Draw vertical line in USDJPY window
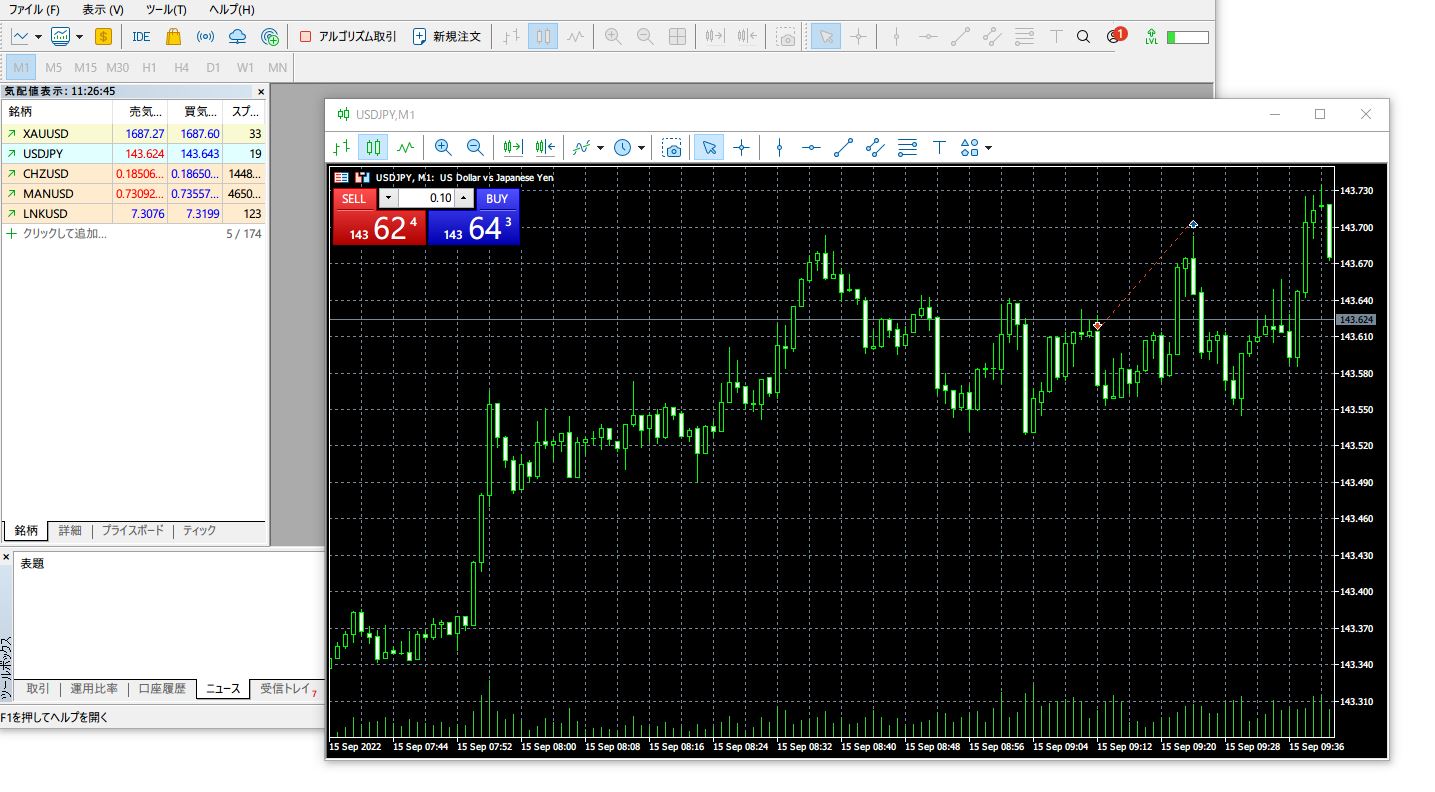This screenshot has height=792, width=1435. 779,148
